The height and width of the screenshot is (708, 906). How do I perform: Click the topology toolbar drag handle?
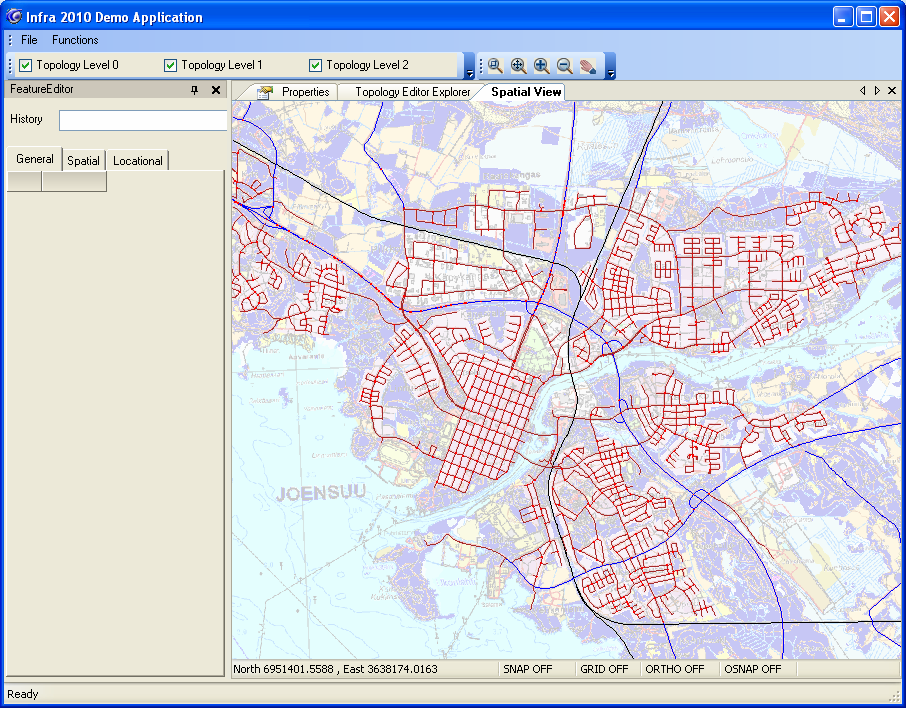point(10,65)
